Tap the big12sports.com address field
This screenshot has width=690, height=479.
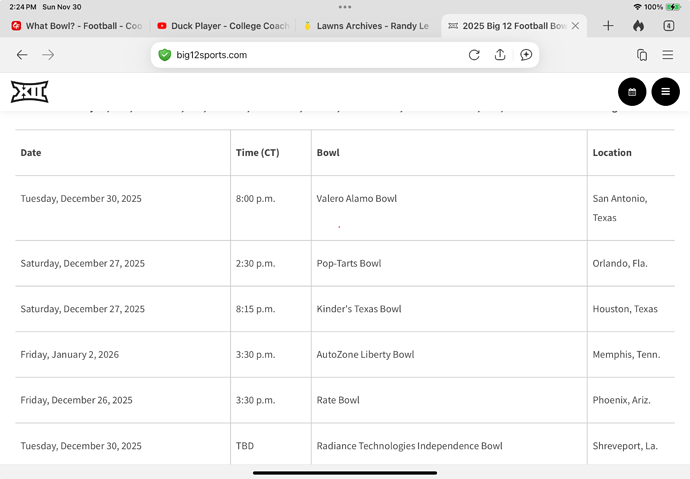pyautogui.click(x=300, y=55)
